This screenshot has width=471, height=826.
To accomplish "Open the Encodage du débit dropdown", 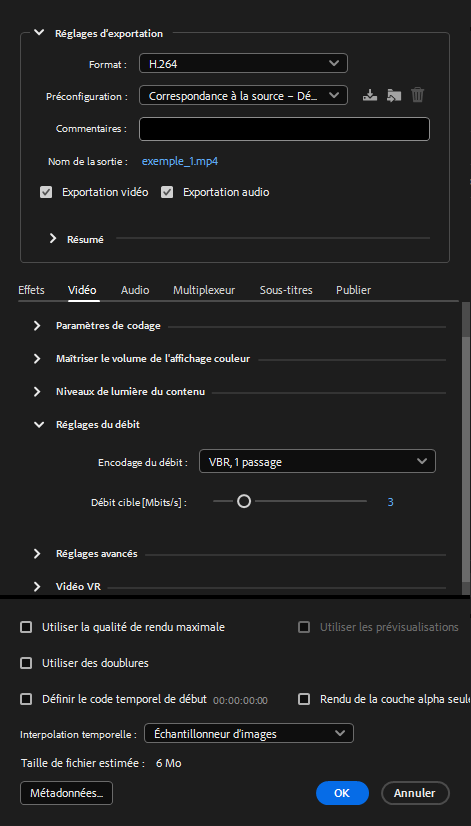I will click(317, 461).
